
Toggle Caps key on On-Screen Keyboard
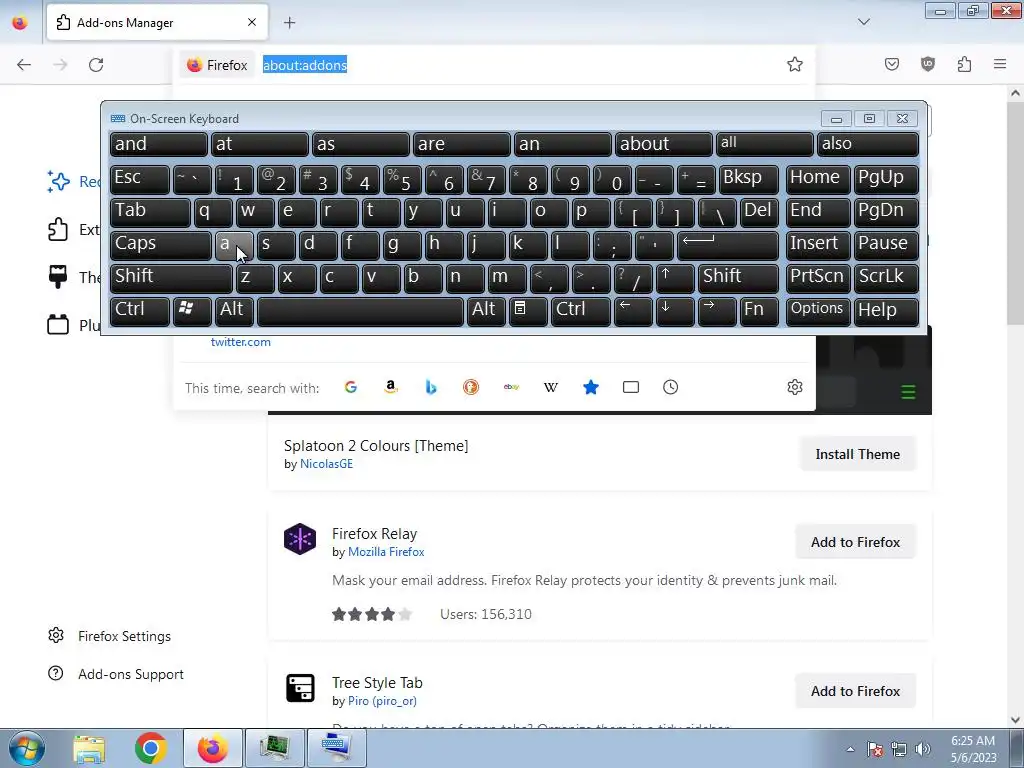[161, 244]
